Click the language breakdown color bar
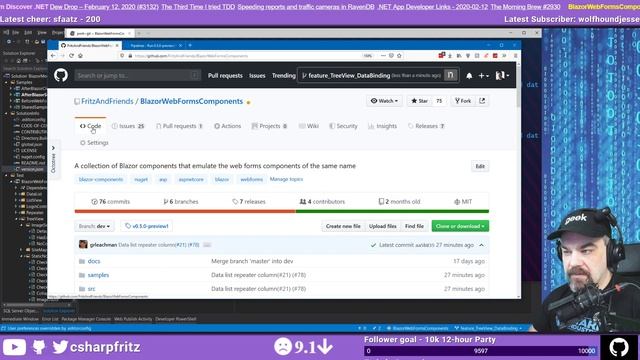The image size is (640, 360). pos(282,211)
